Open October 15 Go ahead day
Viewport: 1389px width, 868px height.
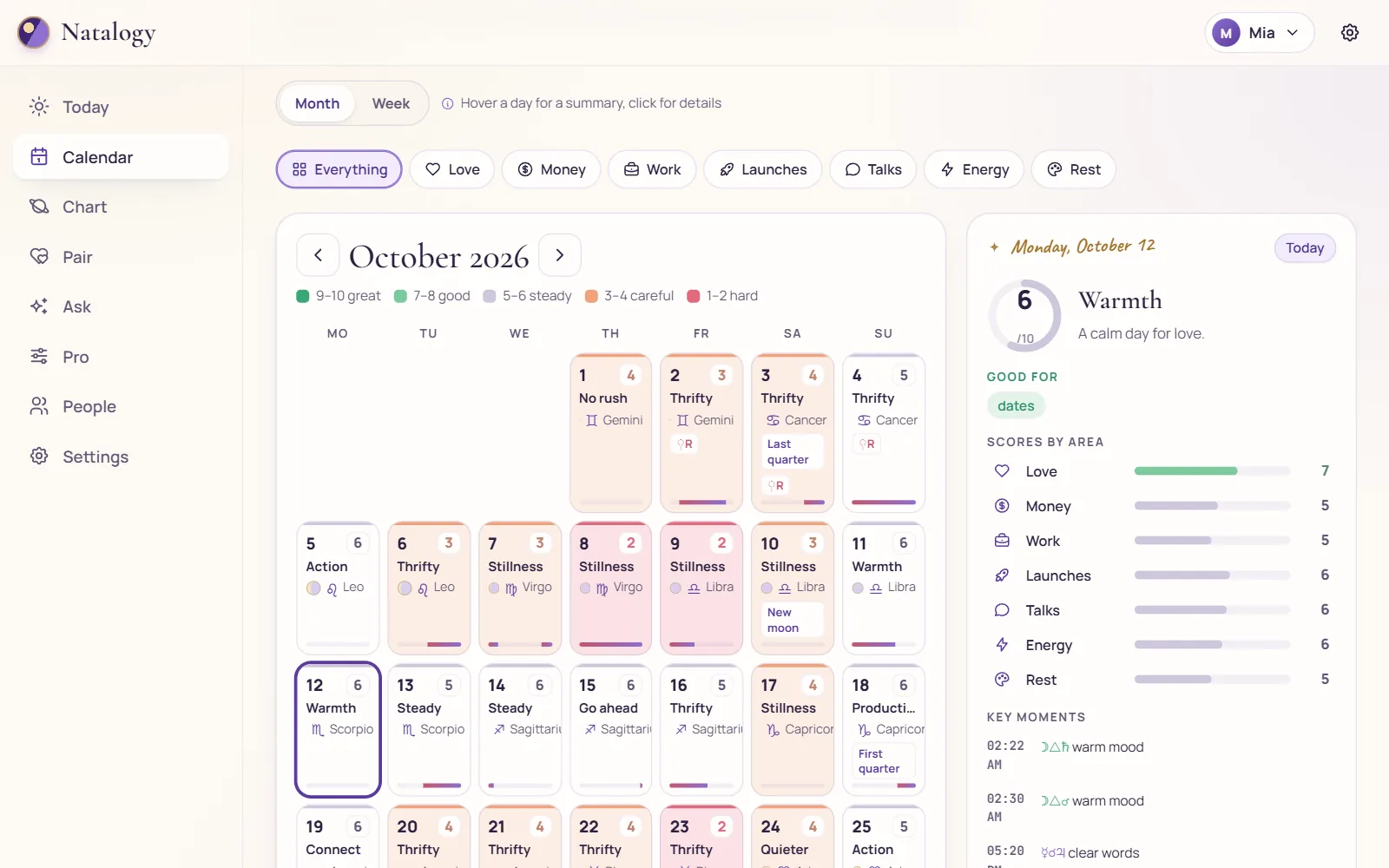pyautogui.click(x=610, y=730)
